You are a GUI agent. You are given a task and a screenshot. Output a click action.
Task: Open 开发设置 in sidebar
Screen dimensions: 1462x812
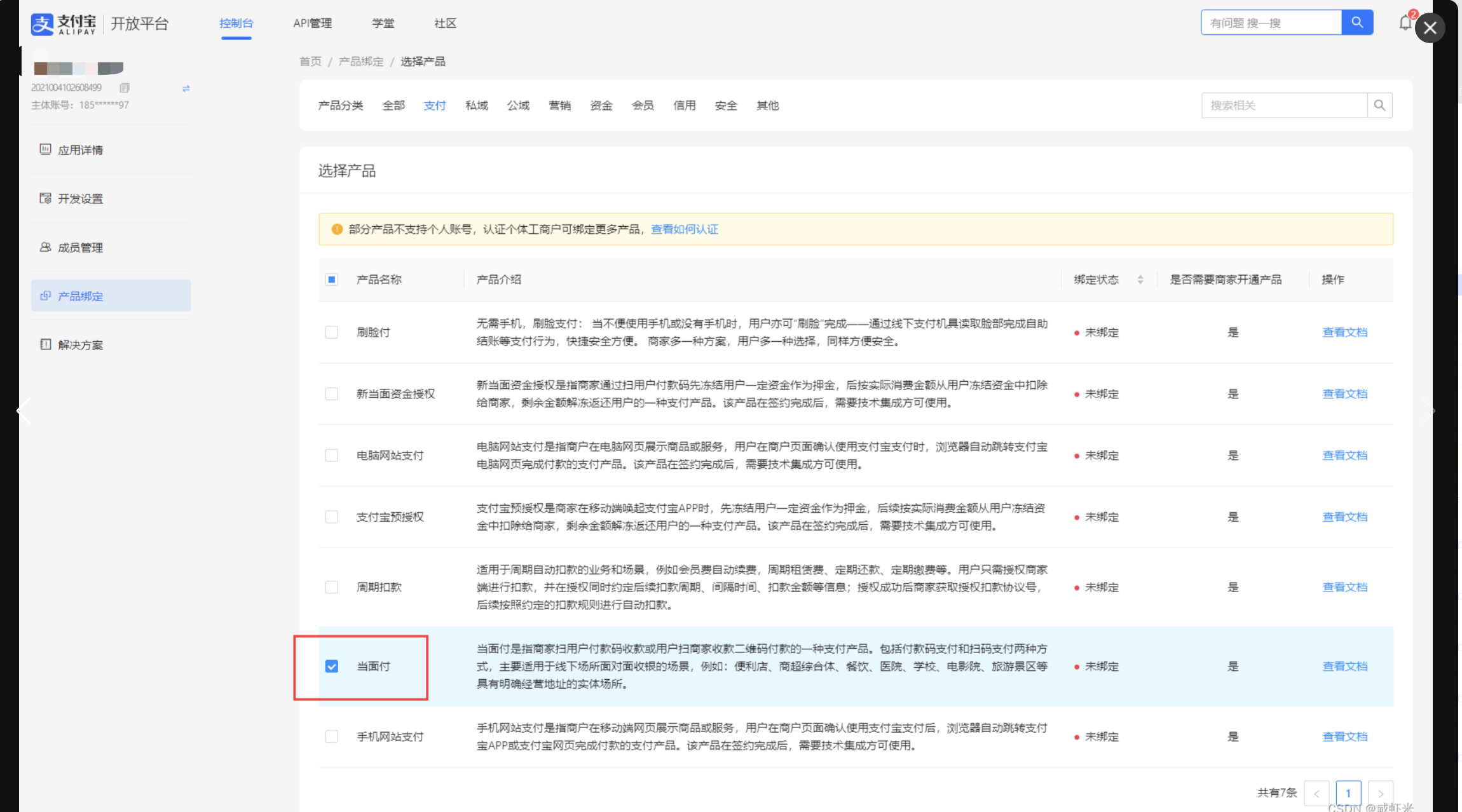[x=80, y=199]
